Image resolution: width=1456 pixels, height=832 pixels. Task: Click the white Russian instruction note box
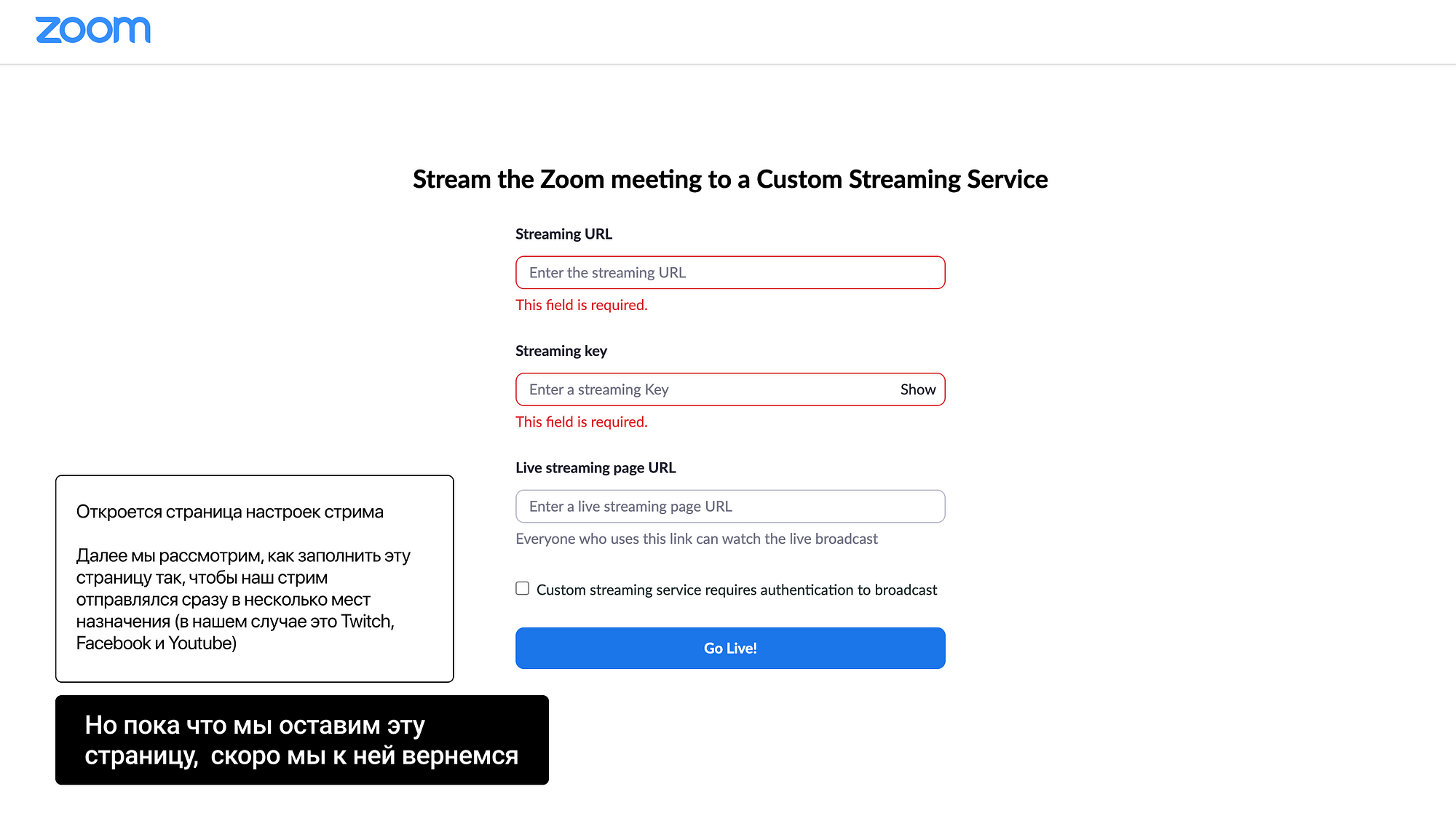click(x=255, y=579)
